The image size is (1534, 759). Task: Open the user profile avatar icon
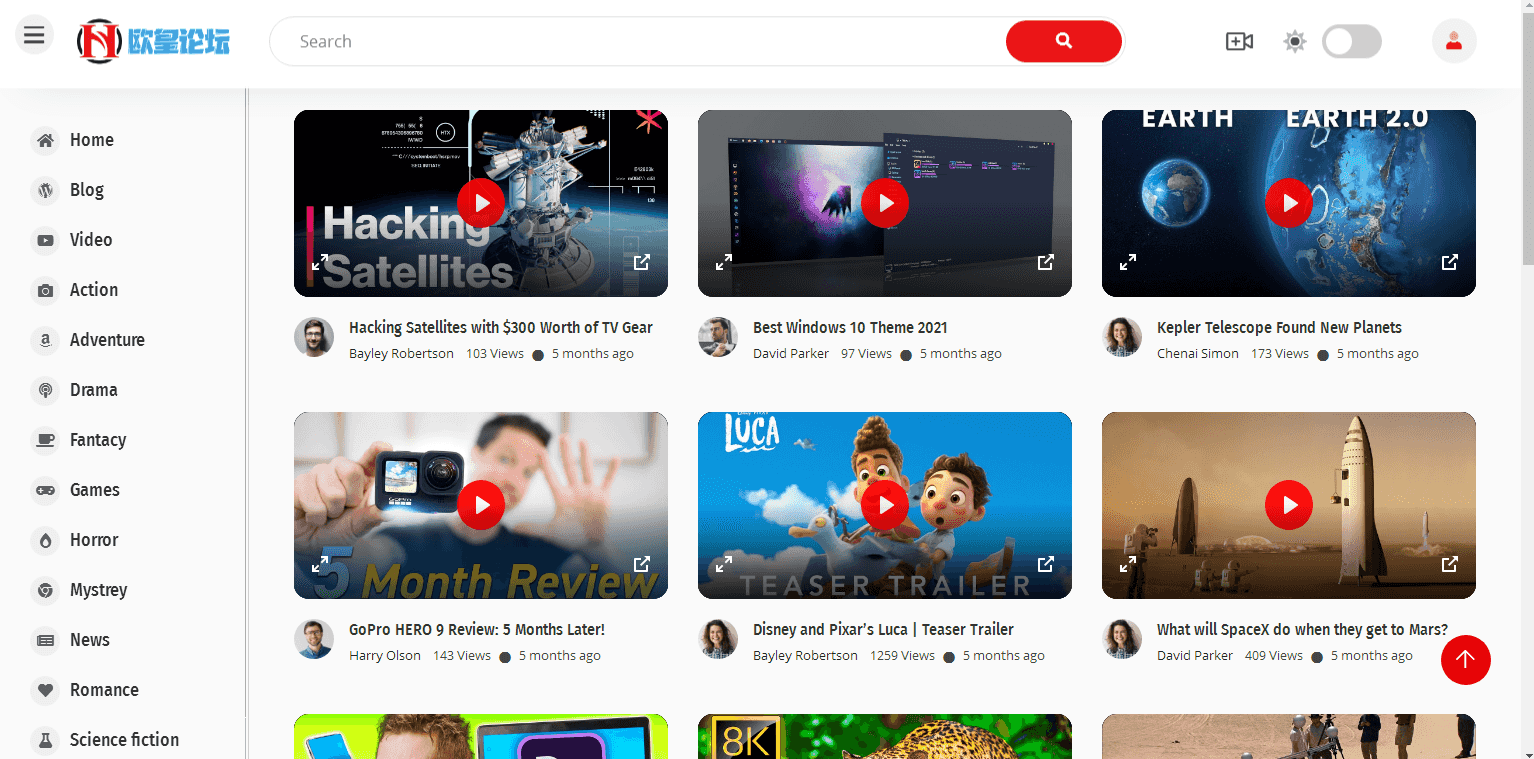1454,41
